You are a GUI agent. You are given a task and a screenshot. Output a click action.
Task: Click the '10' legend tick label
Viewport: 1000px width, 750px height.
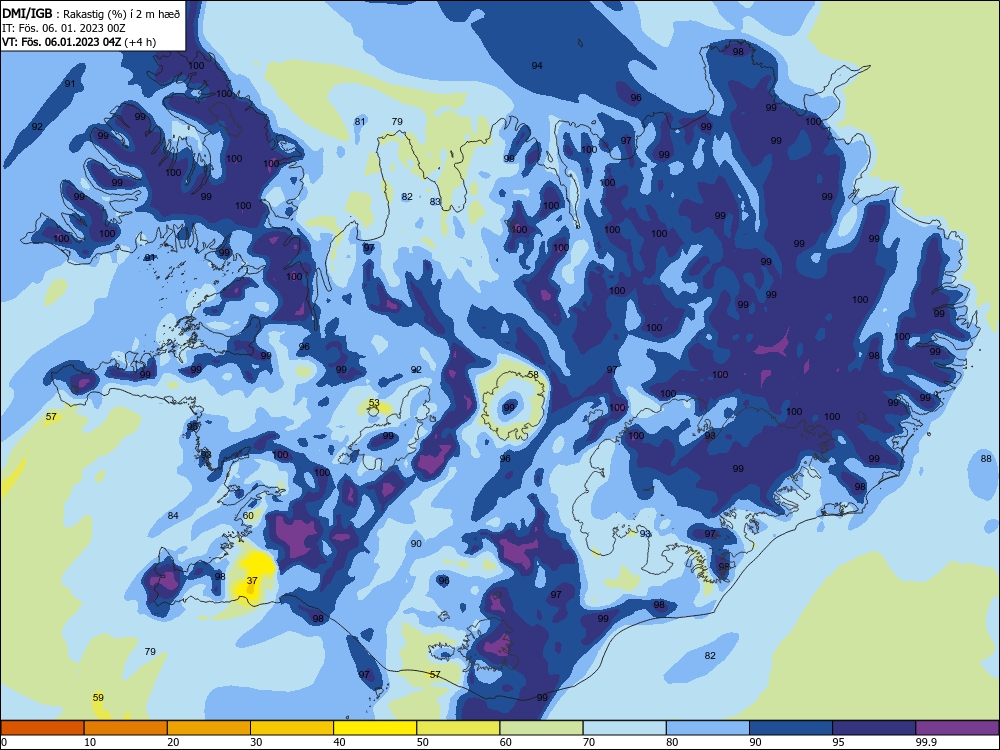click(x=90, y=742)
